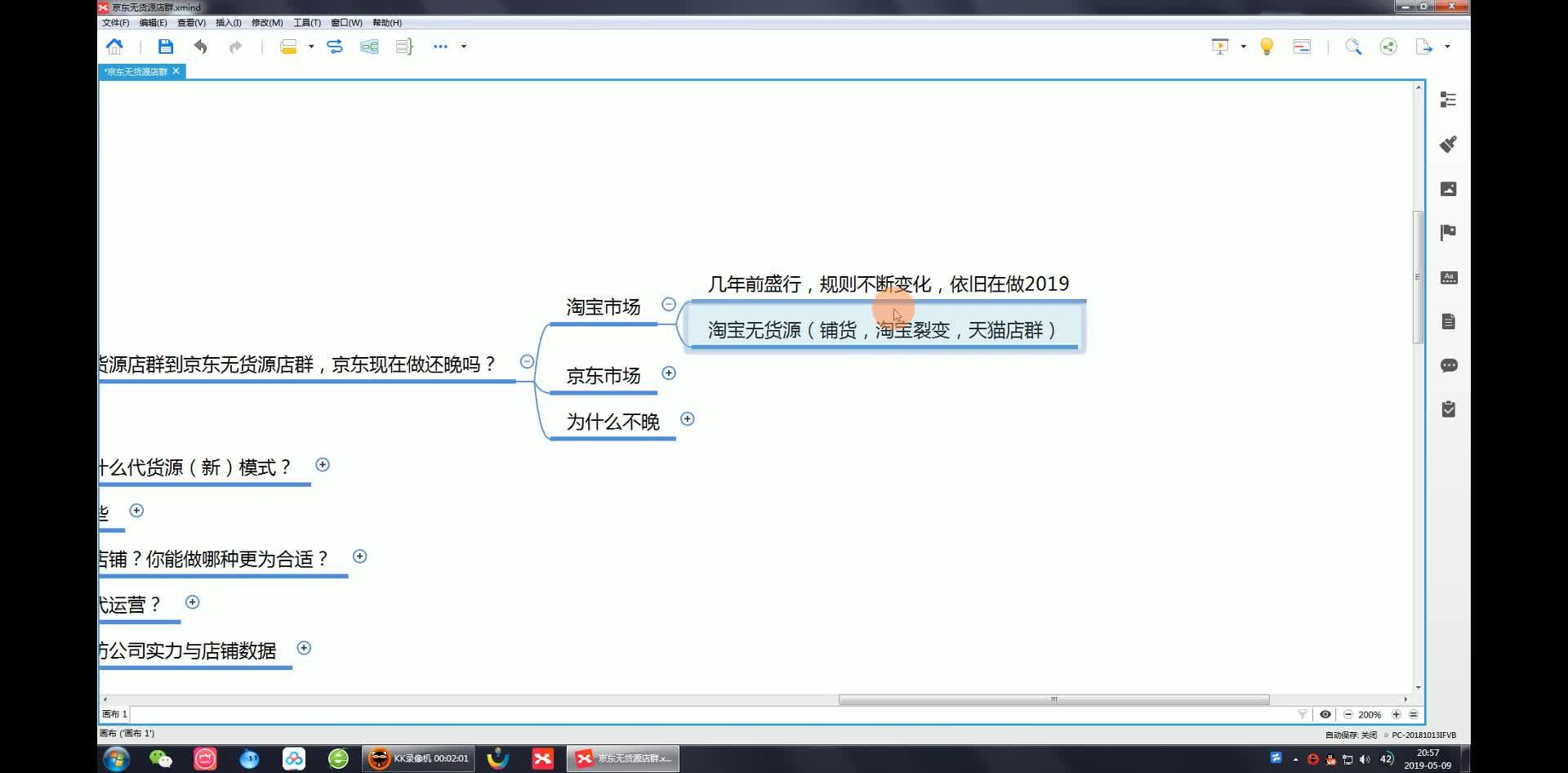
Task: Click the vertical scrollbar thumb
Action: point(1419,277)
